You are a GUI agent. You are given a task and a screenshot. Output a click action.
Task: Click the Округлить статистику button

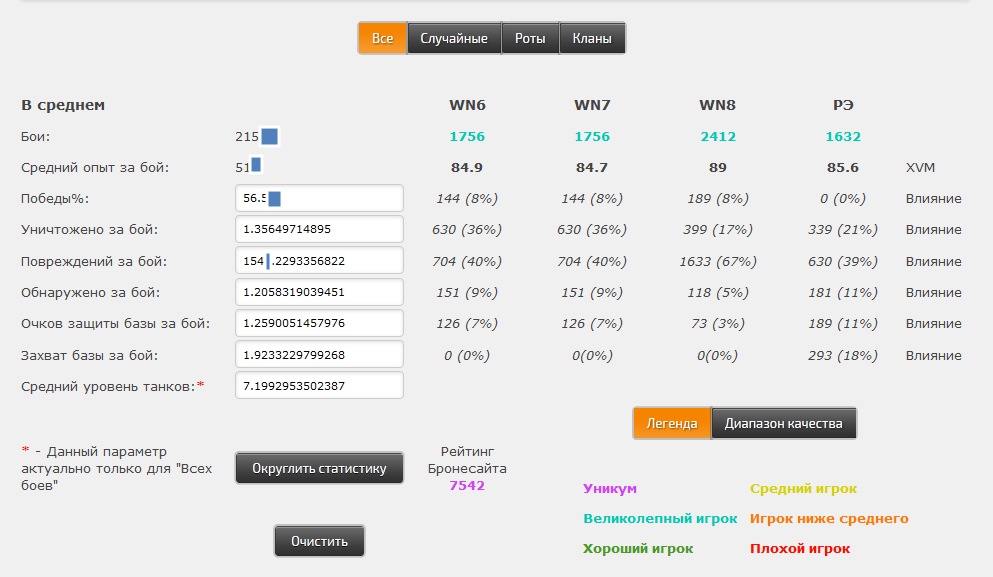[319, 468]
